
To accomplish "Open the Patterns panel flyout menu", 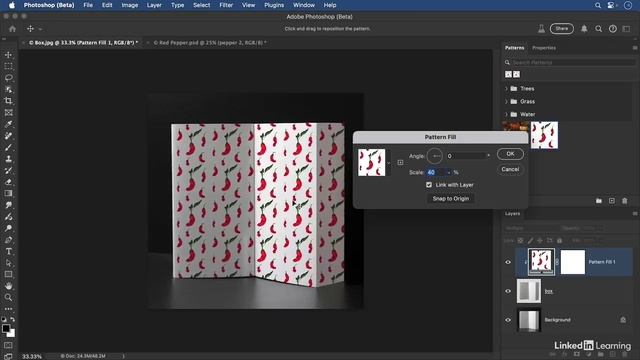I will pyautogui.click(x=635, y=48).
